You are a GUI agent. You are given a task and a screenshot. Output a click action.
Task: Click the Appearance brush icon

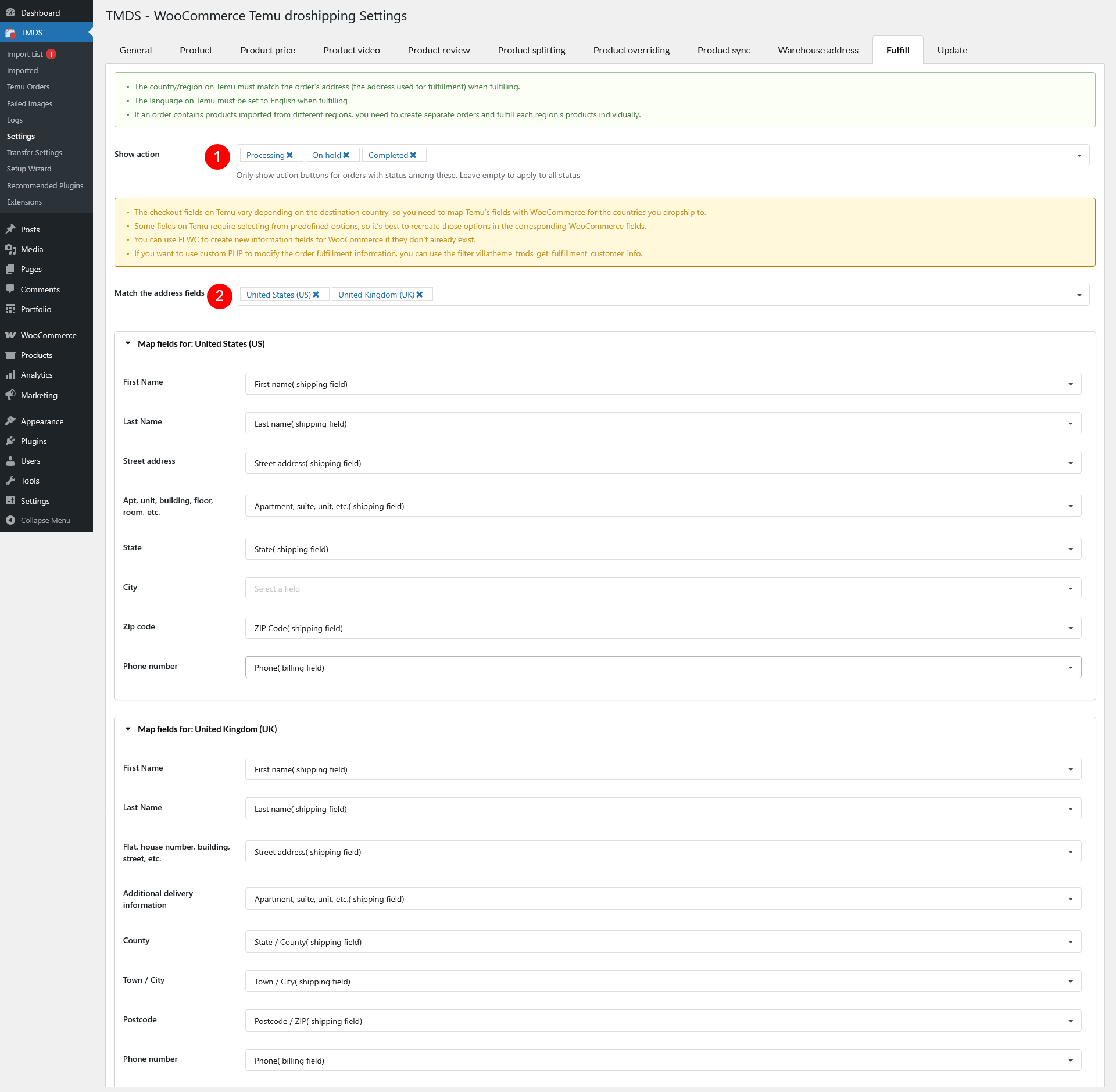[10, 421]
